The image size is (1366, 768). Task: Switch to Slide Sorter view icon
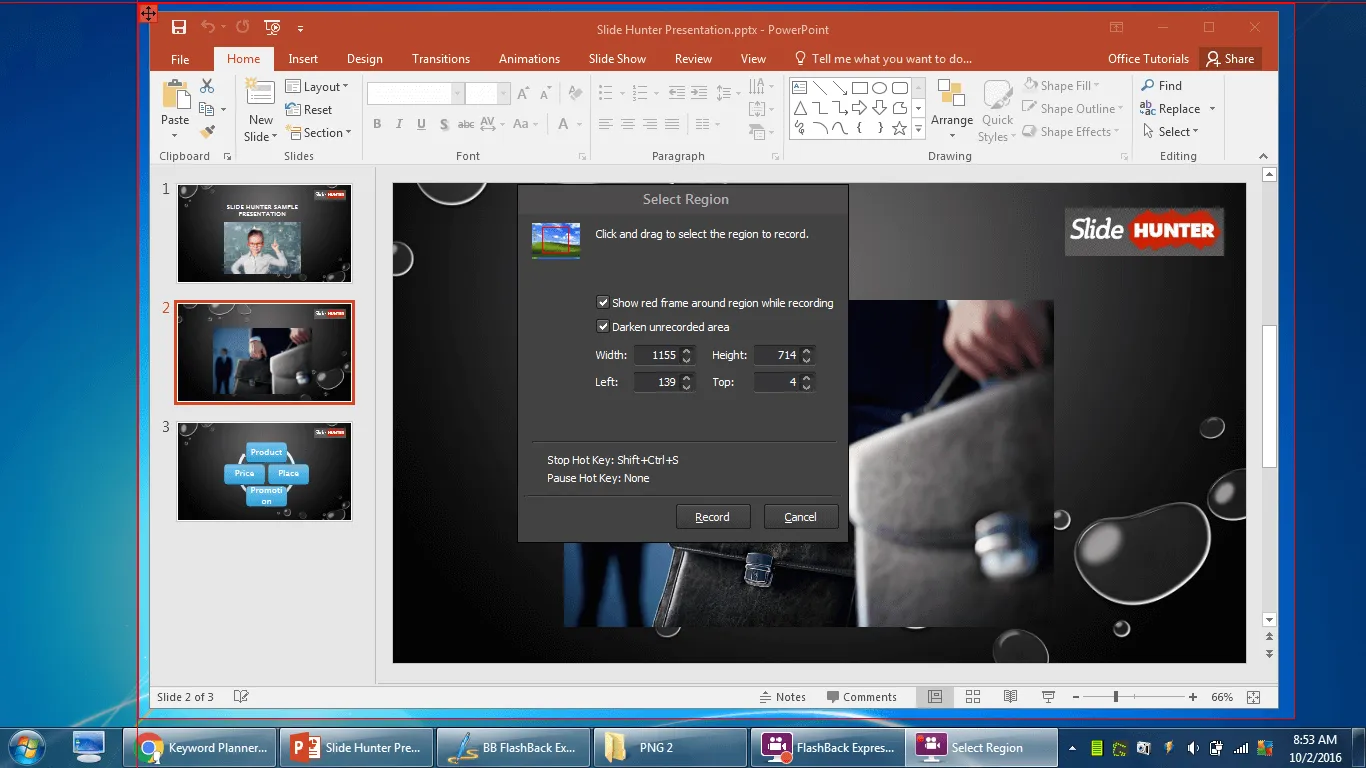[972, 697]
